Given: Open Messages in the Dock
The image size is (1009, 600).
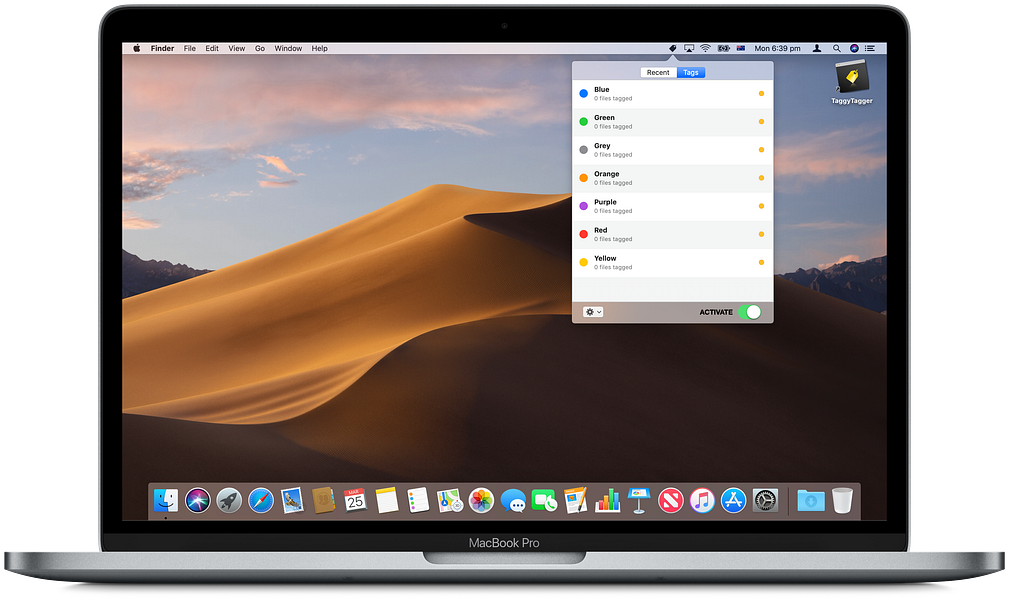Looking at the screenshot, I should tap(513, 500).
